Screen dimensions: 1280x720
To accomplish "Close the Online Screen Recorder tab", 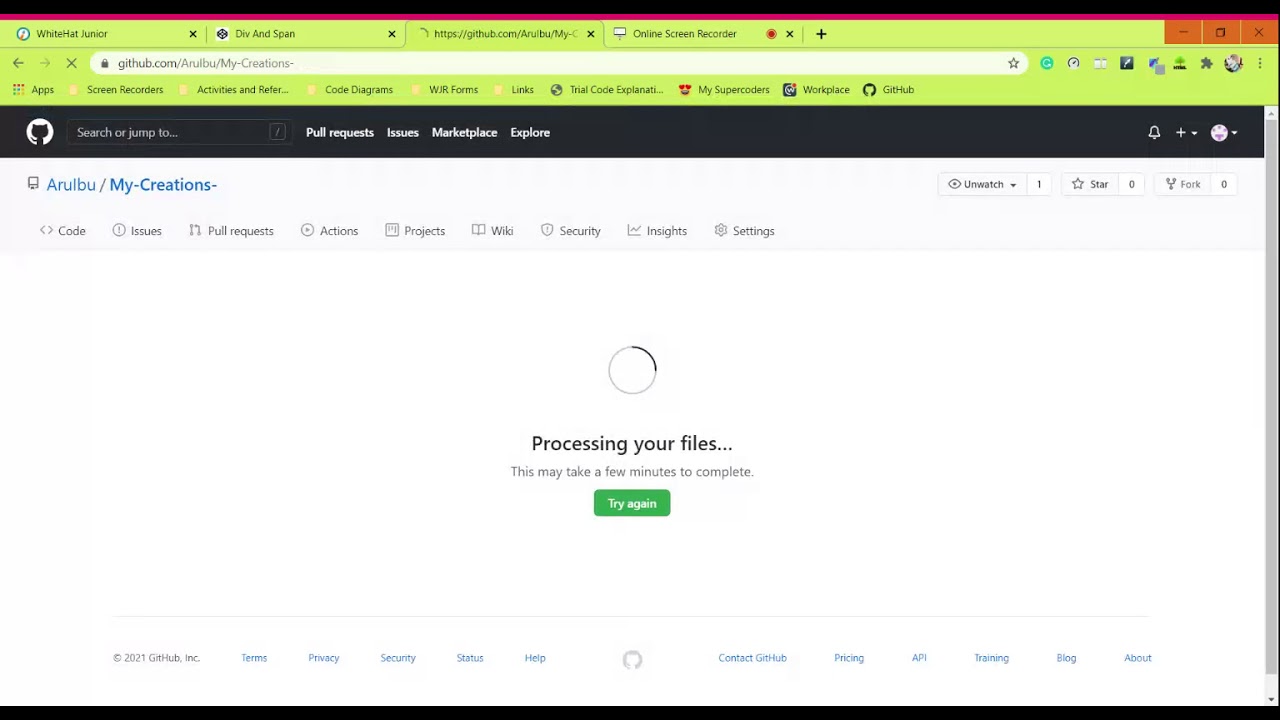I will pyautogui.click(x=789, y=33).
